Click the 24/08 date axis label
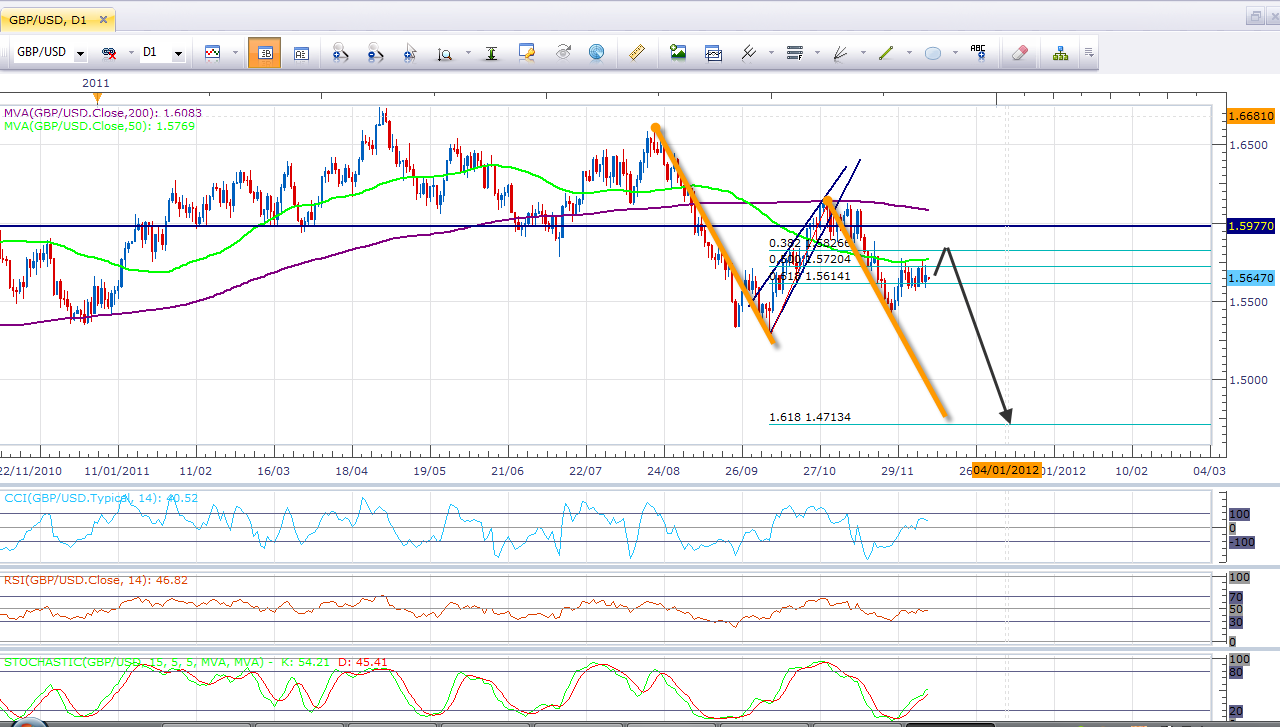The width and height of the screenshot is (1280, 727). (664, 470)
